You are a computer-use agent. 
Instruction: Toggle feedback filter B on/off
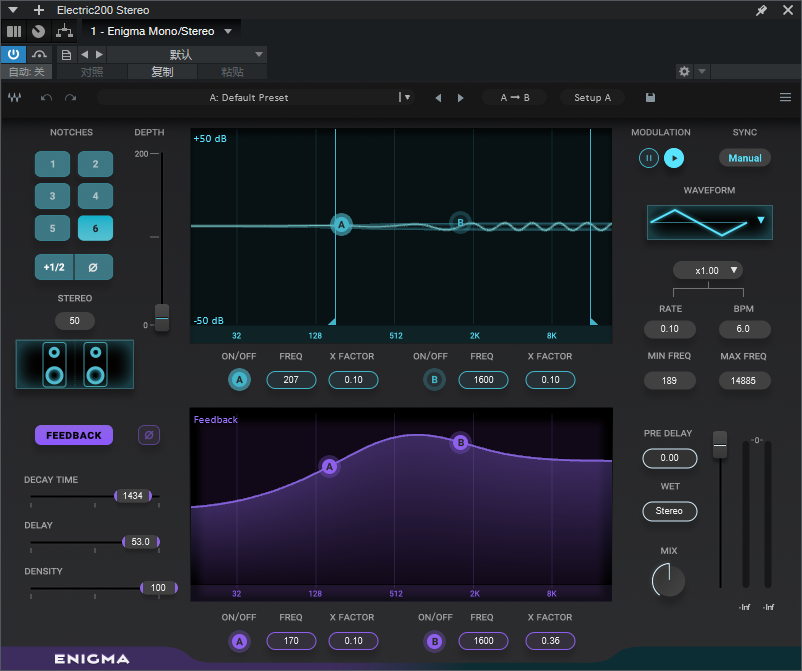pyautogui.click(x=434, y=641)
